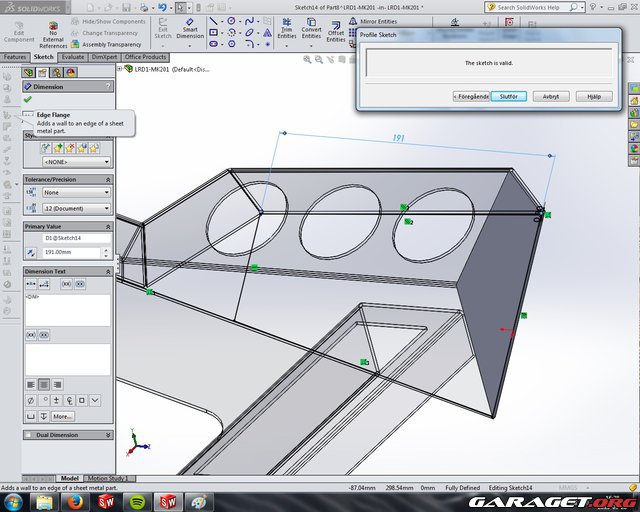Click the green checkmark to accept dimension
This screenshot has height=512, width=640.
click(28, 100)
